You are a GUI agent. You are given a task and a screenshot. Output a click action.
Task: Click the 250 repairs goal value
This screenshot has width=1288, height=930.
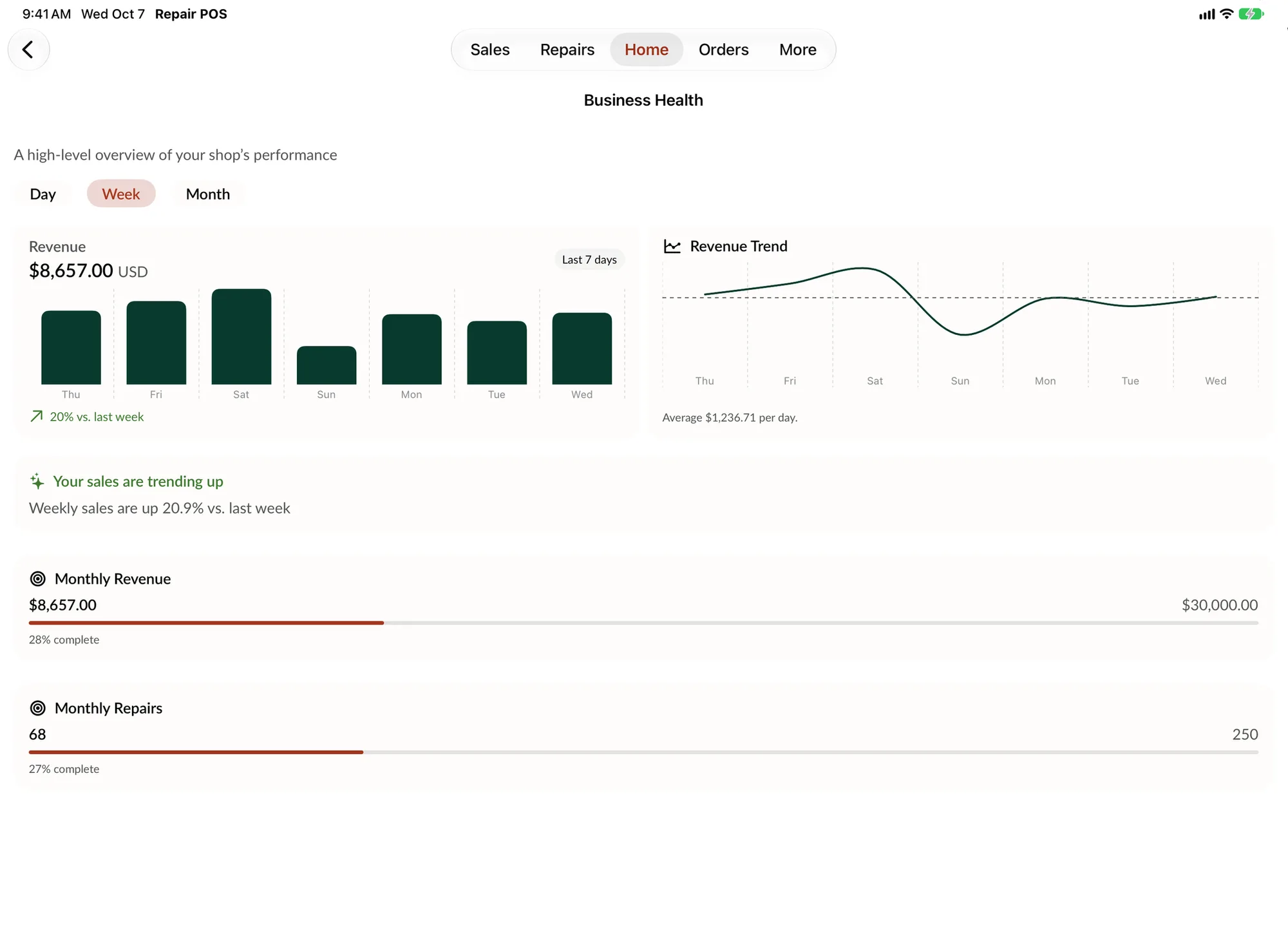point(1245,734)
